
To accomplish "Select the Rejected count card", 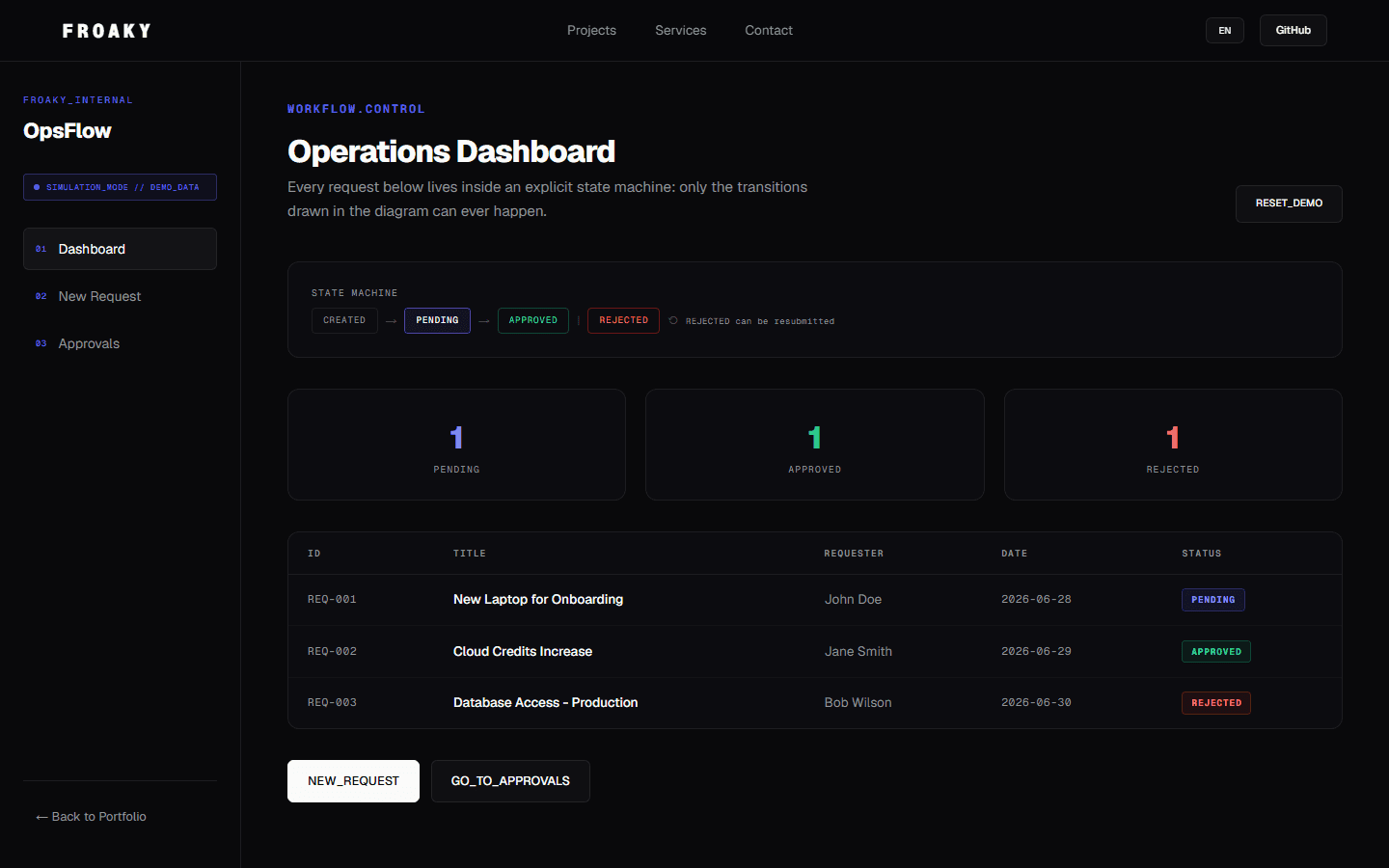I will (1173, 445).
